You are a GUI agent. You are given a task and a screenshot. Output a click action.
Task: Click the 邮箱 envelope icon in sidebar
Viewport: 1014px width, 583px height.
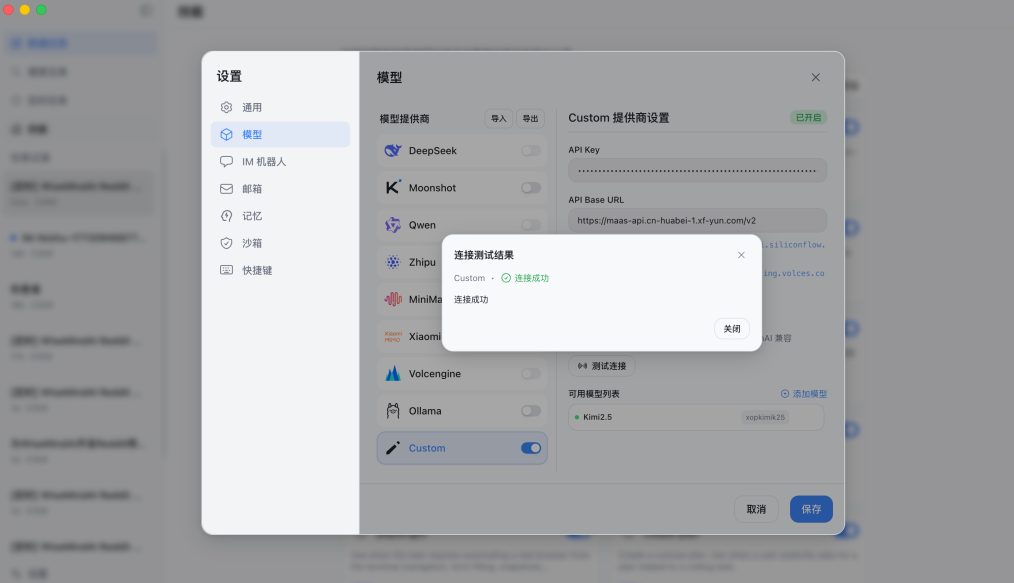click(227, 189)
